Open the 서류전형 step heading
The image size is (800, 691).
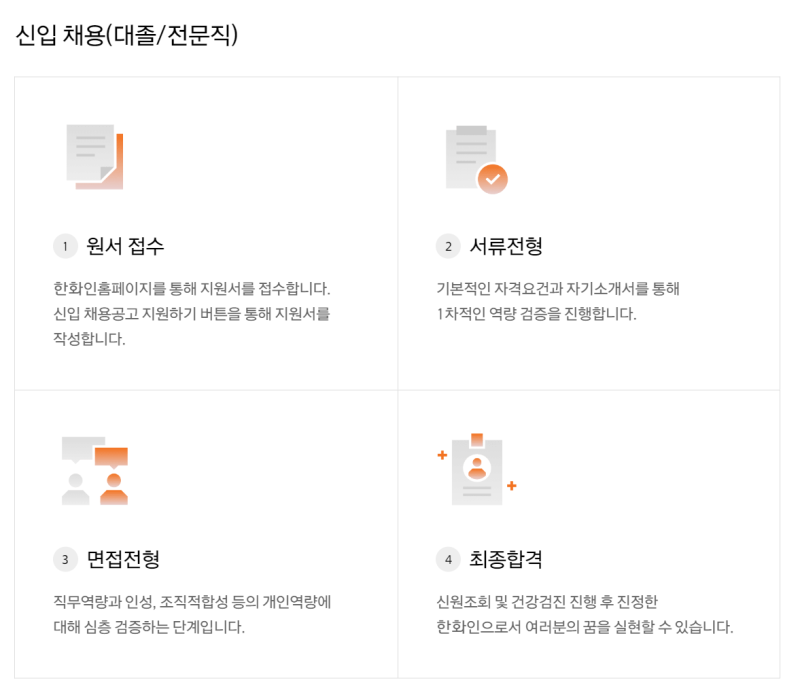tap(506, 246)
